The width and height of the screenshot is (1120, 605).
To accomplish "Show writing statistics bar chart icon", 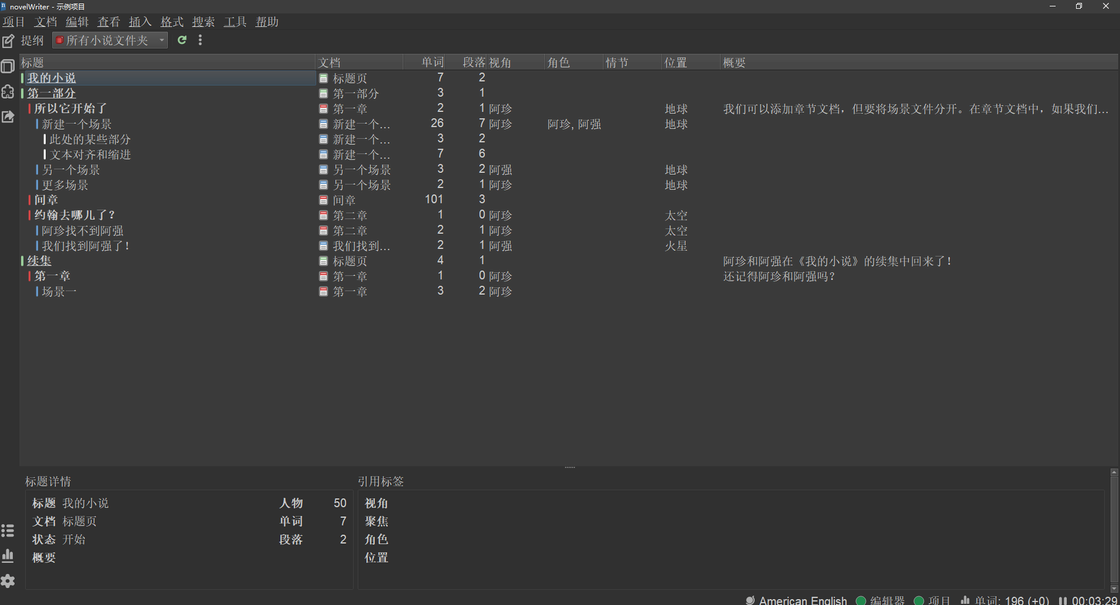I will pyautogui.click(x=8, y=556).
